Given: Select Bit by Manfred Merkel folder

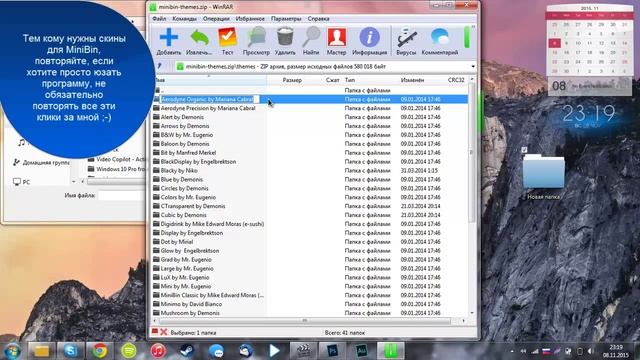Looking at the screenshot, I should coord(310,153).
